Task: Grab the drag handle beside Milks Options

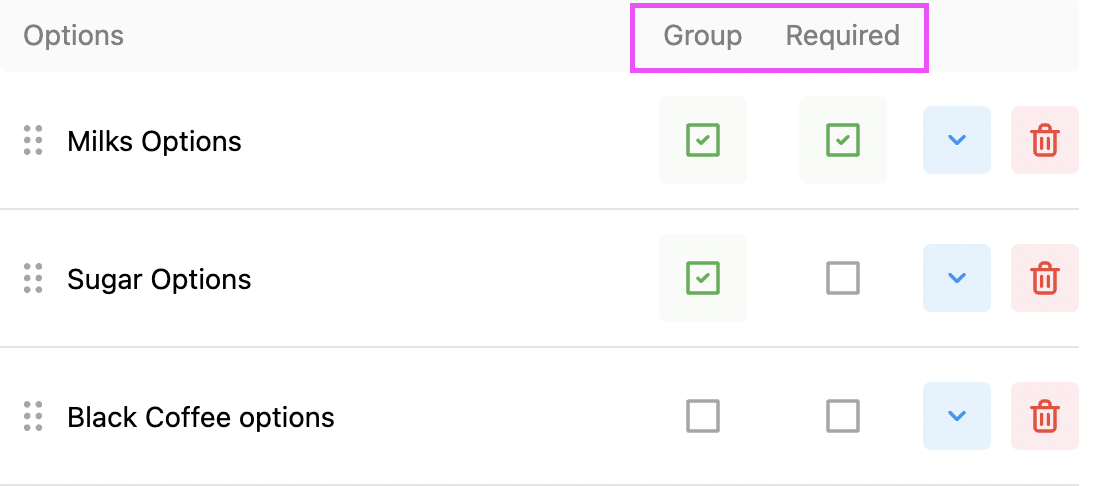Action: point(33,140)
